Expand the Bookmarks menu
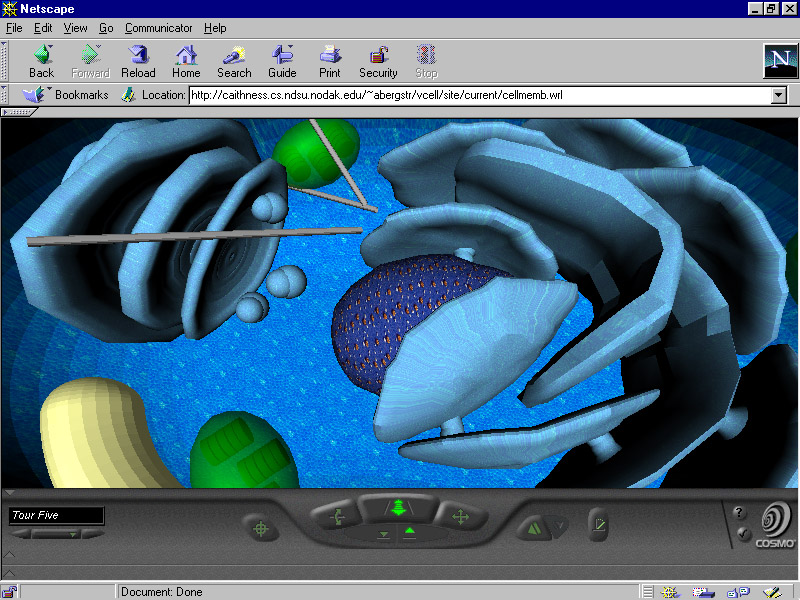Image resolution: width=800 pixels, height=600 pixels. click(x=70, y=95)
